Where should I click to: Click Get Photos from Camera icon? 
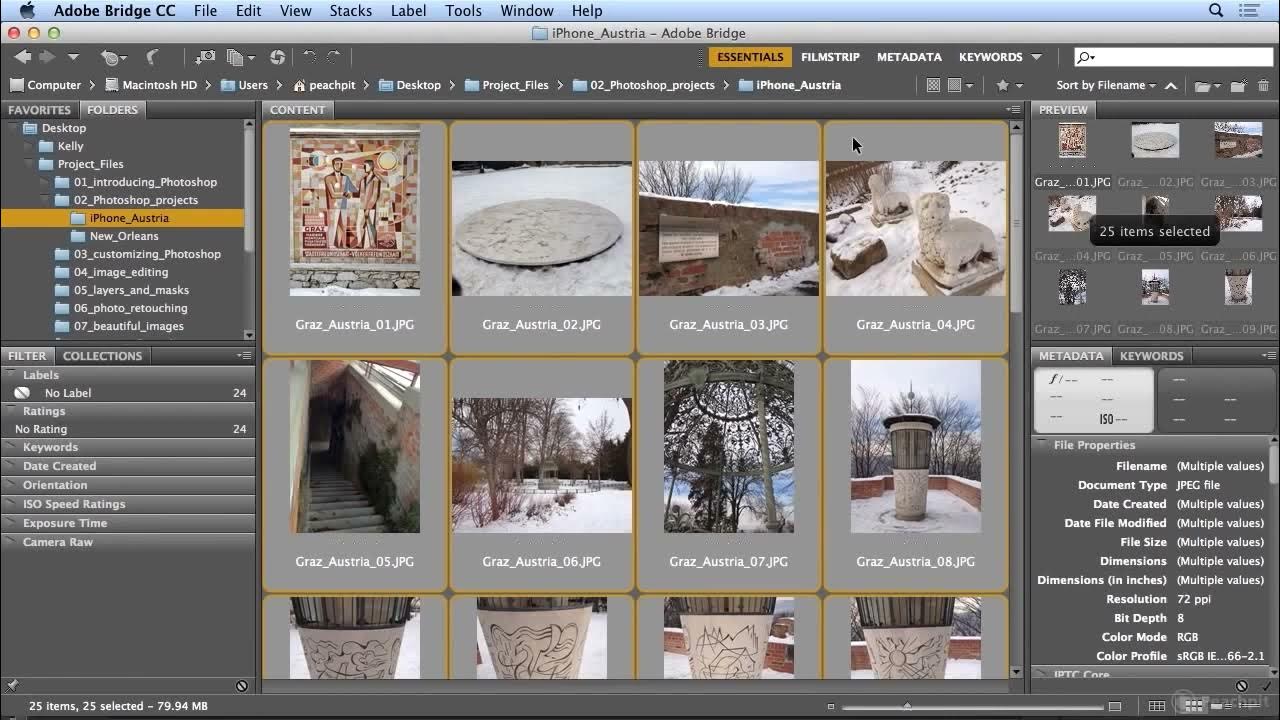point(204,57)
